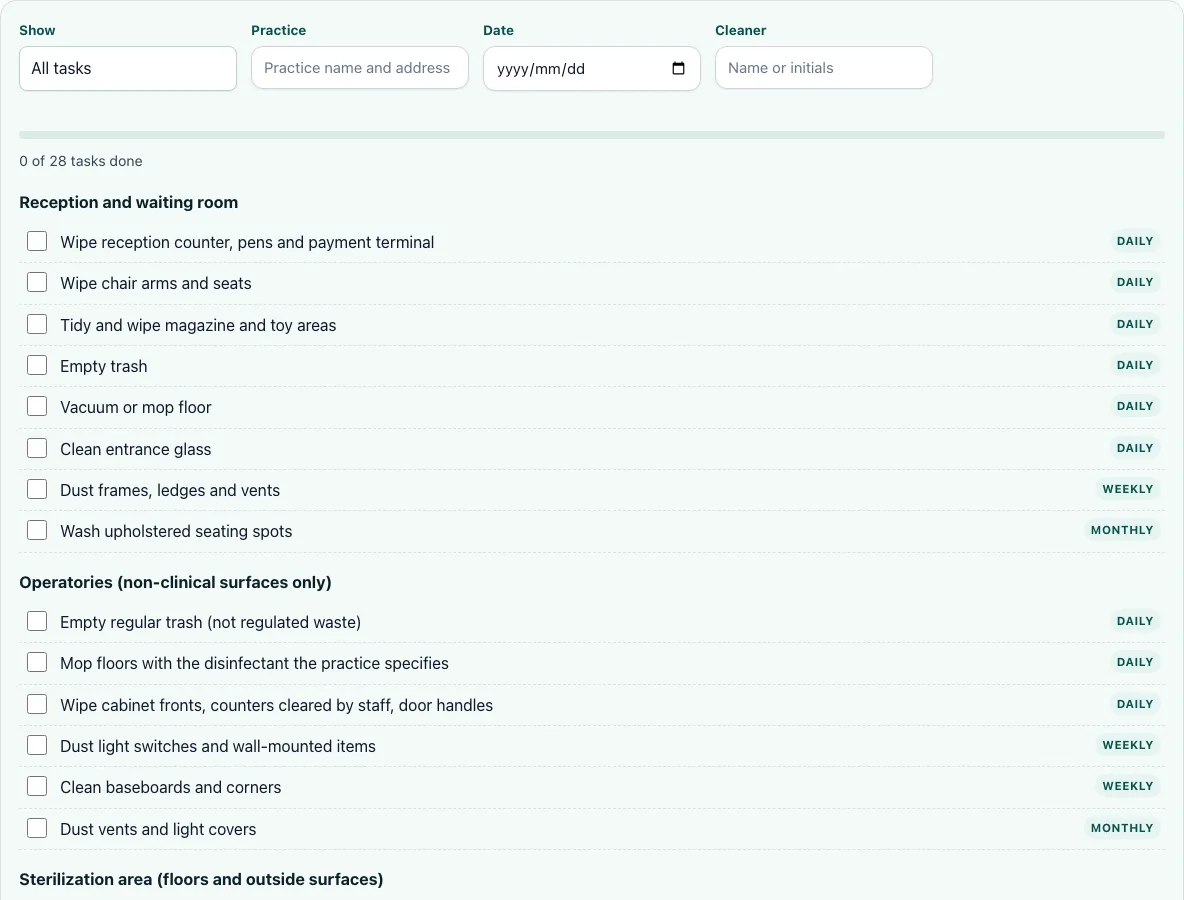Click the DAILY badge on Clean entrance glass
The width and height of the screenshot is (1184, 900).
[1135, 448]
